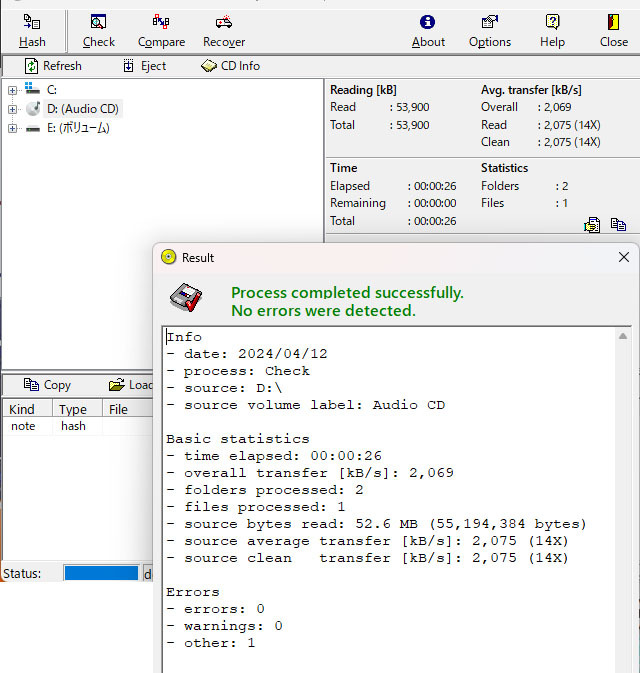Expand the C: drive tree node

12,90
